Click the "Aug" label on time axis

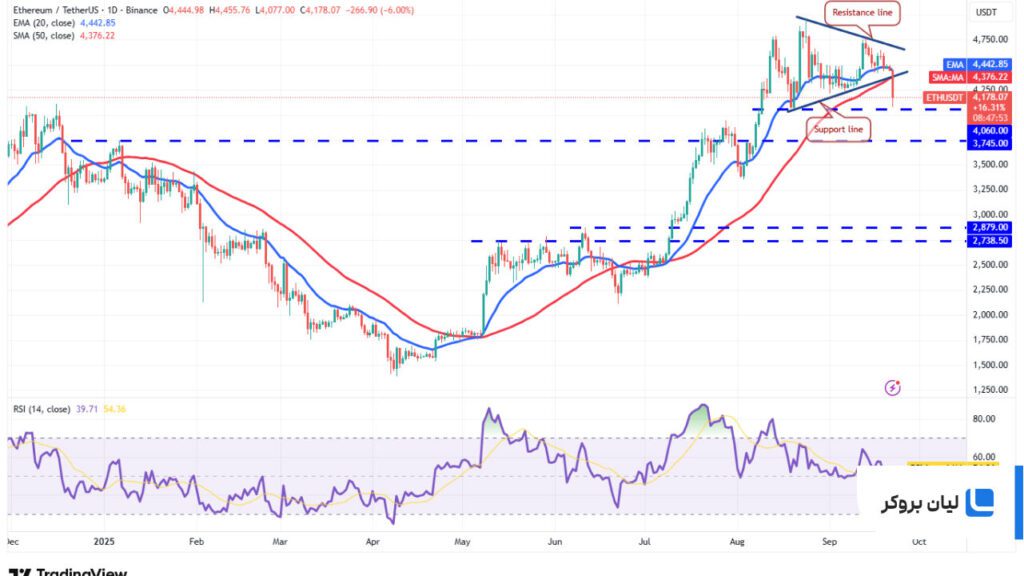(x=737, y=542)
